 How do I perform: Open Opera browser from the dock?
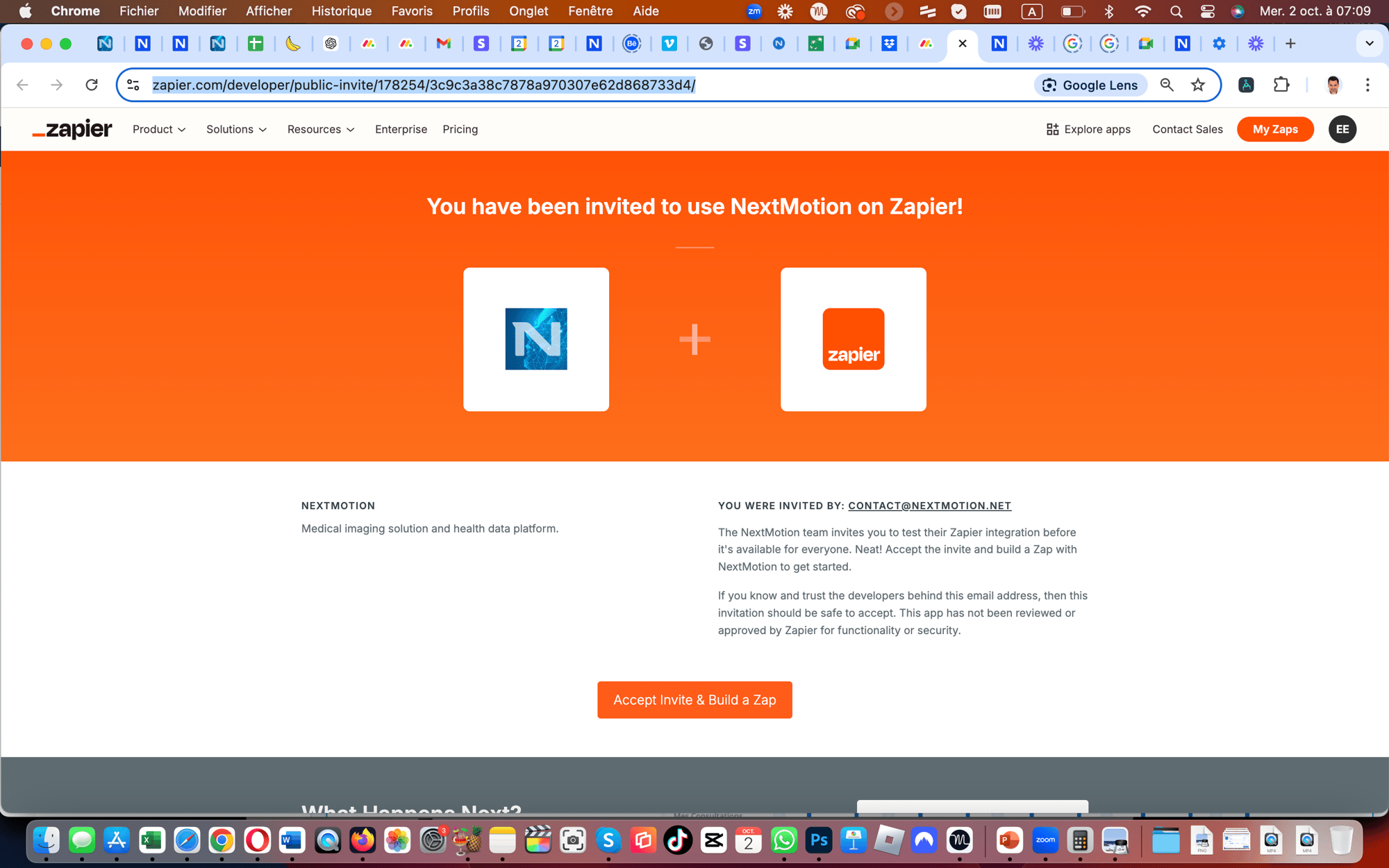(257, 841)
